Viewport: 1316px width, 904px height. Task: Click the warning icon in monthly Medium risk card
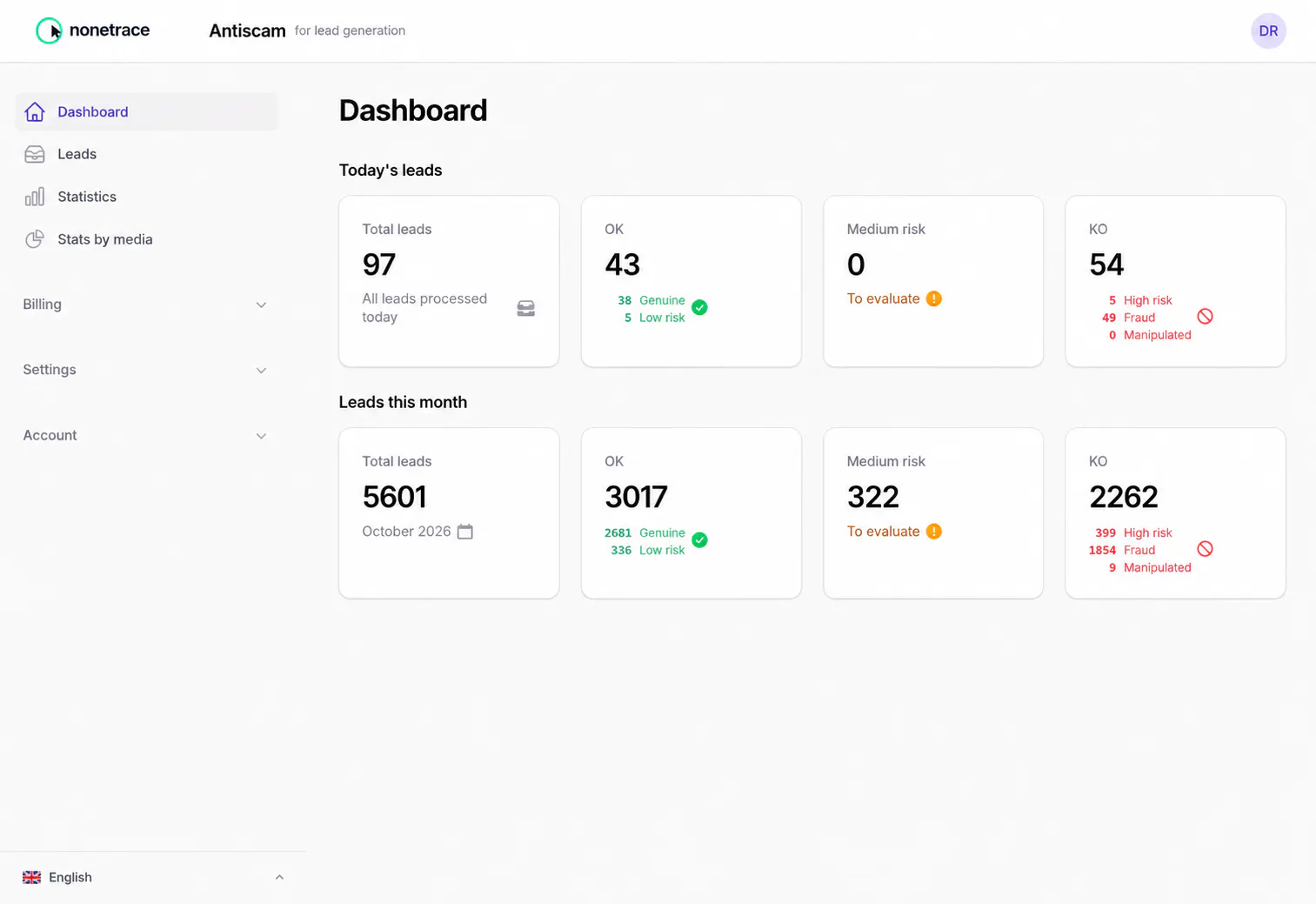click(933, 531)
